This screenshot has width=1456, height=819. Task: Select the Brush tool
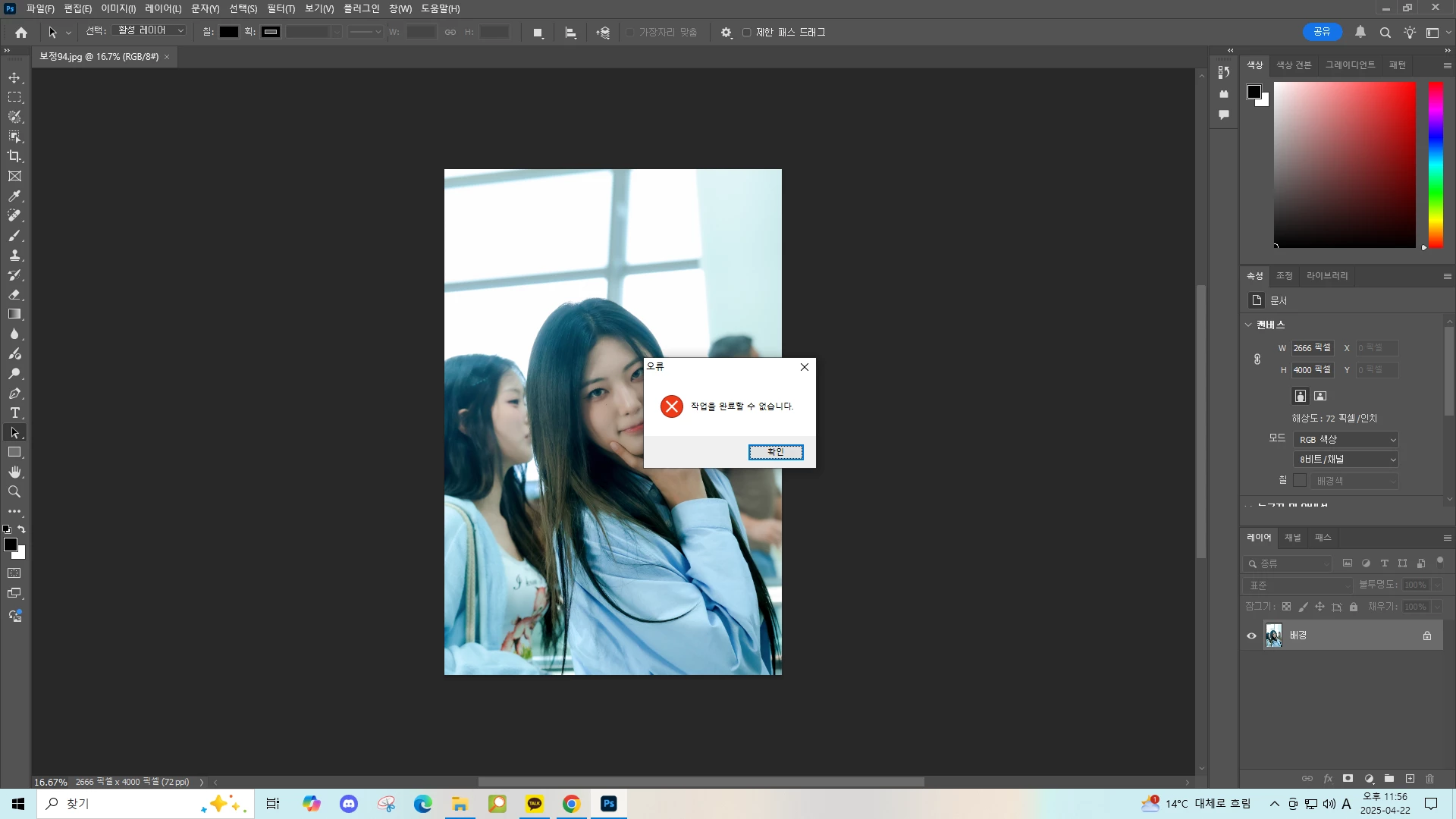click(x=14, y=236)
